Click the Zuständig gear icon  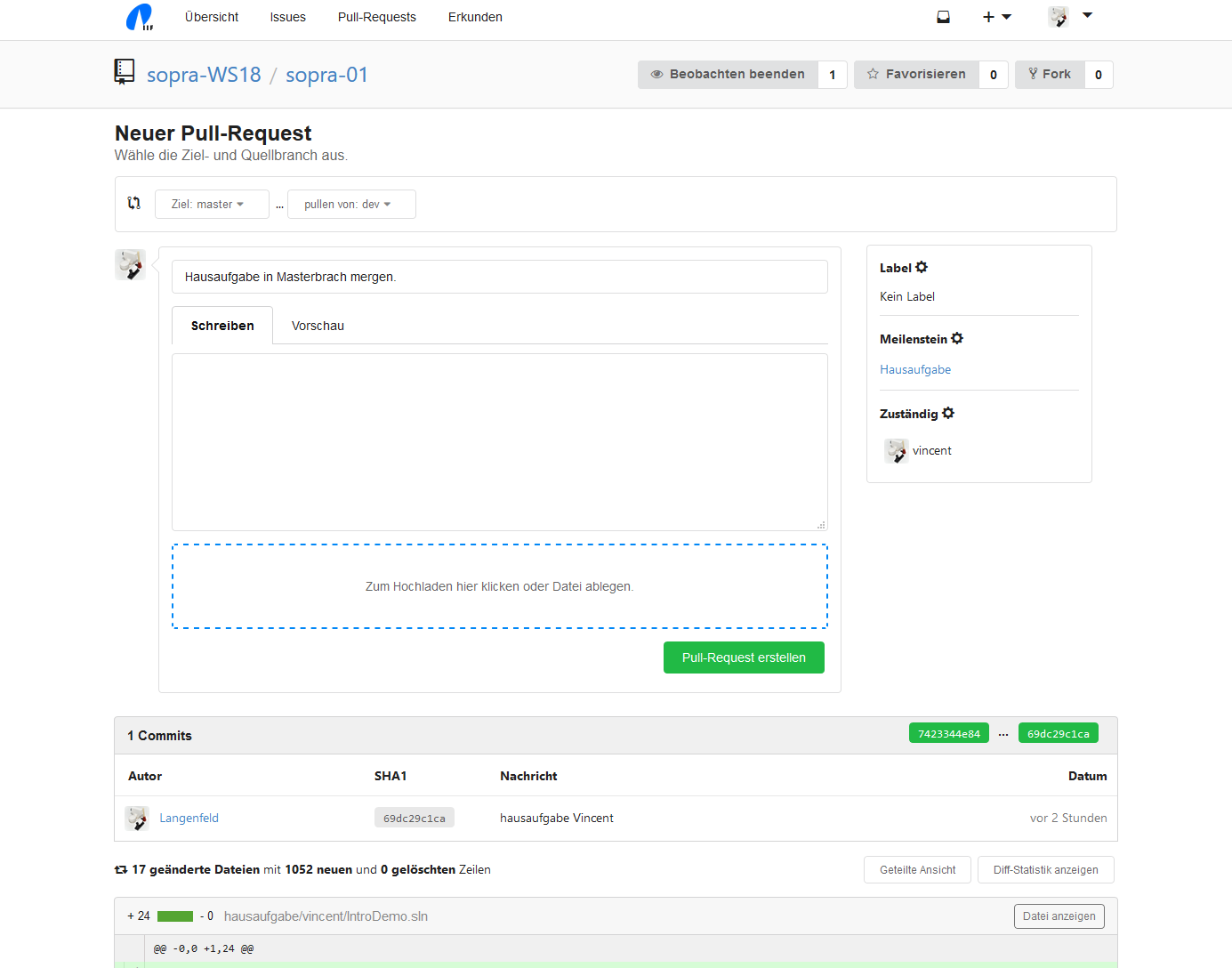click(x=948, y=413)
